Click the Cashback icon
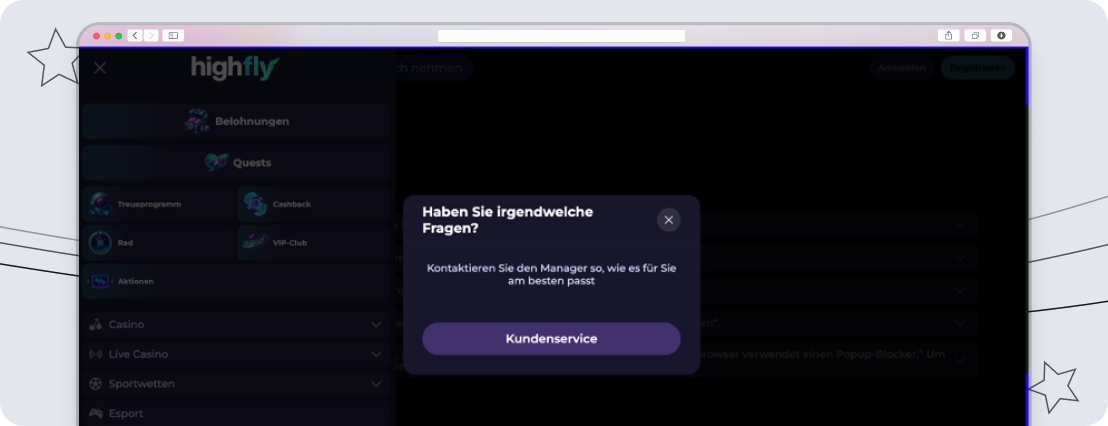 coord(255,204)
